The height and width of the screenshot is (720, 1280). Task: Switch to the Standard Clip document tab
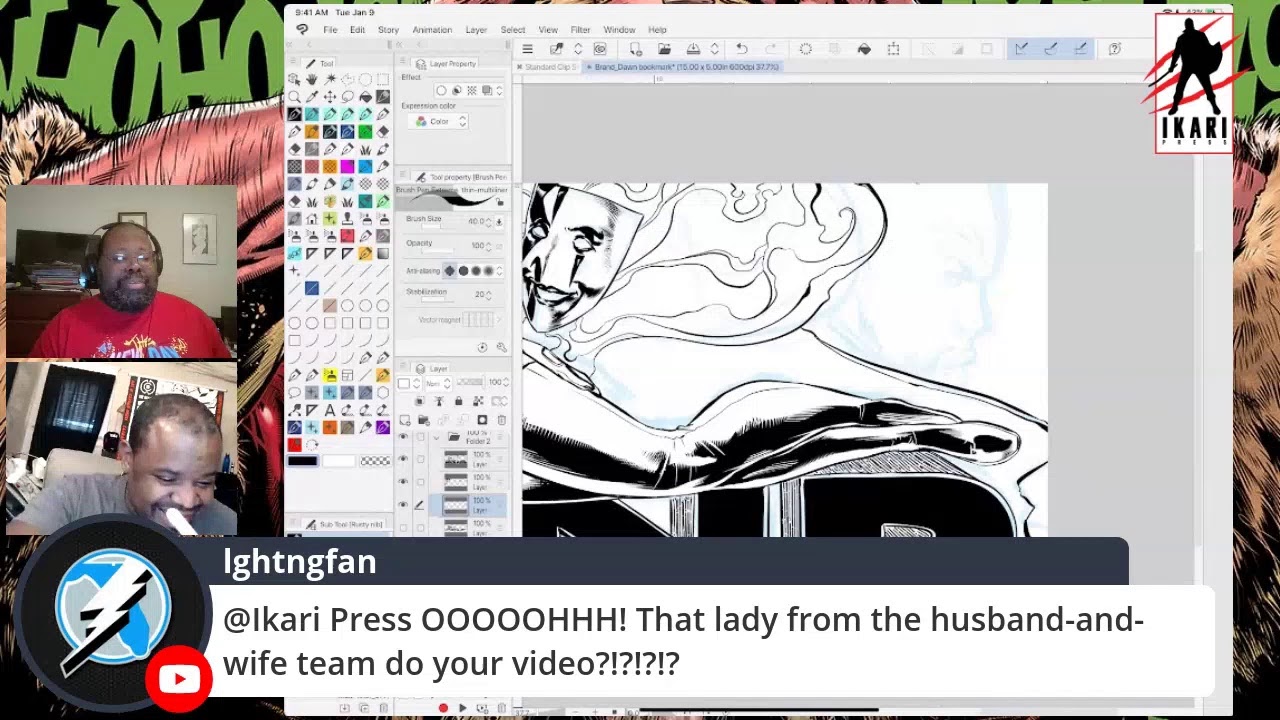tap(548, 67)
